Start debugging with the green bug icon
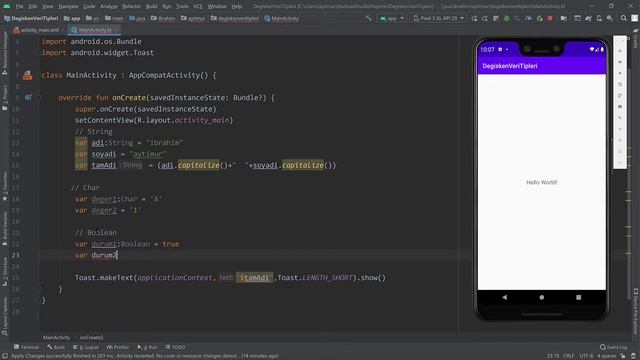This screenshot has height=360, width=640. (x=507, y=18)
